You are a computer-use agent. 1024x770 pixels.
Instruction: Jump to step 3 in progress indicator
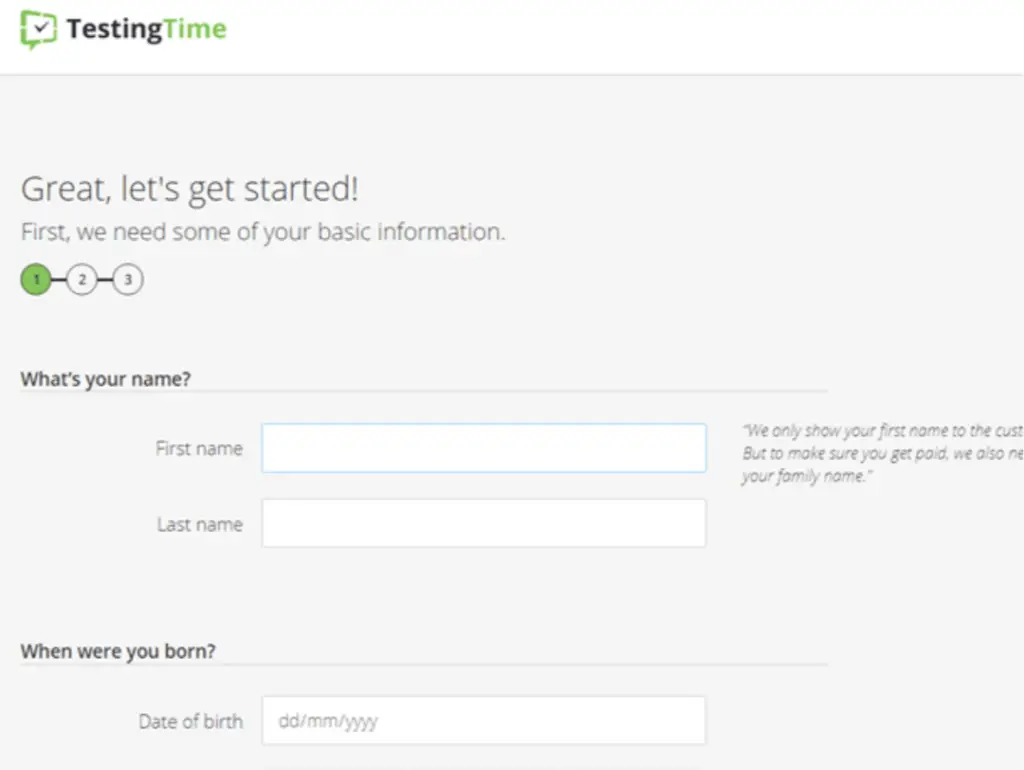(127, 280)
